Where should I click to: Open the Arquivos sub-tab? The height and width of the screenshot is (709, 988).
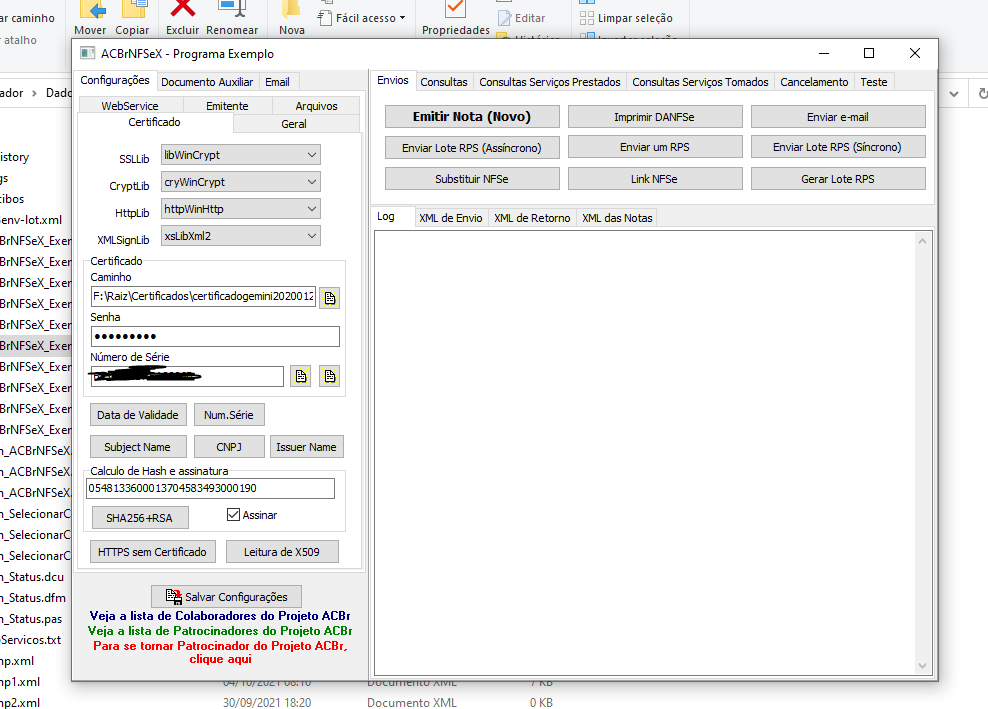tap(316, 106)
